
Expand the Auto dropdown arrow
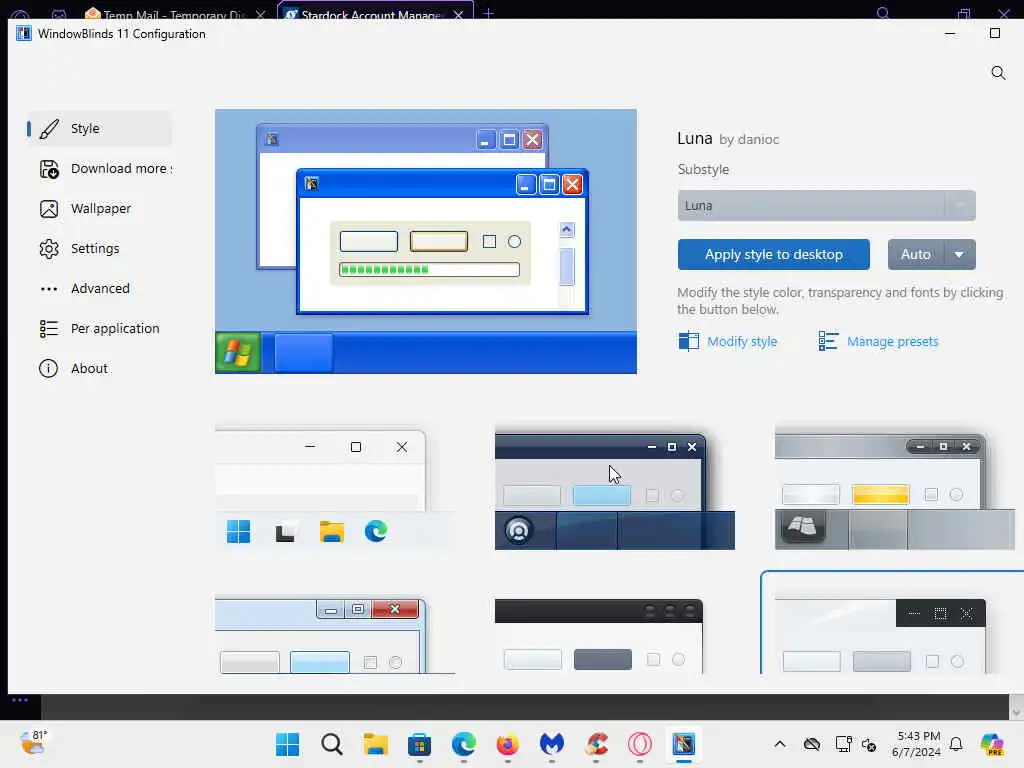tap(959, 254)
